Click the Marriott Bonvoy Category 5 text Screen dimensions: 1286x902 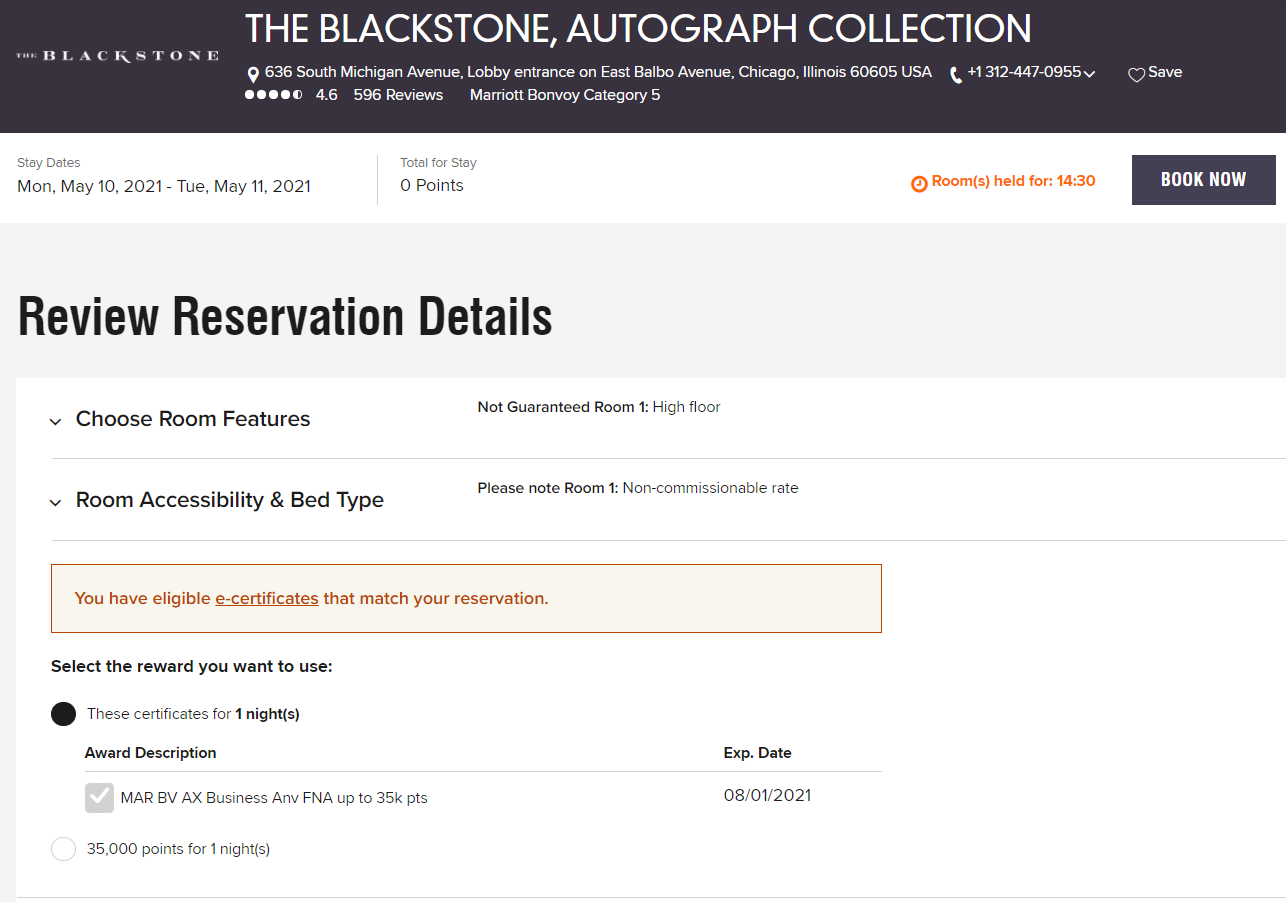pos(565,95)
